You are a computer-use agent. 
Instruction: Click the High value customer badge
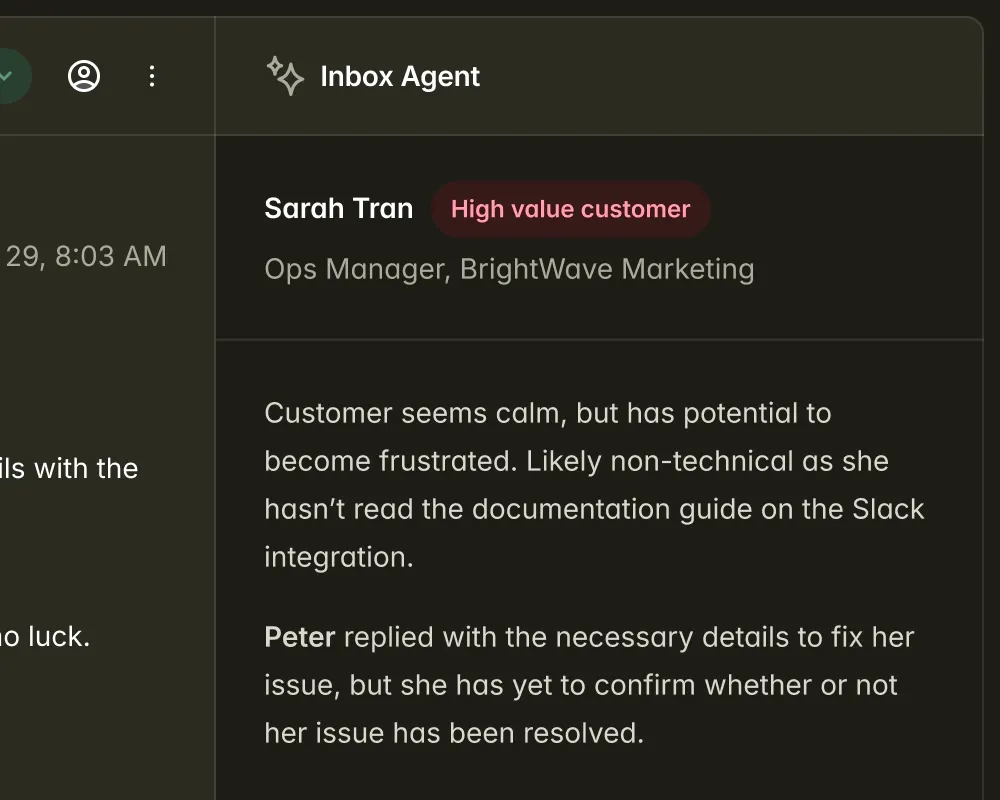click(x=570, y=209)
